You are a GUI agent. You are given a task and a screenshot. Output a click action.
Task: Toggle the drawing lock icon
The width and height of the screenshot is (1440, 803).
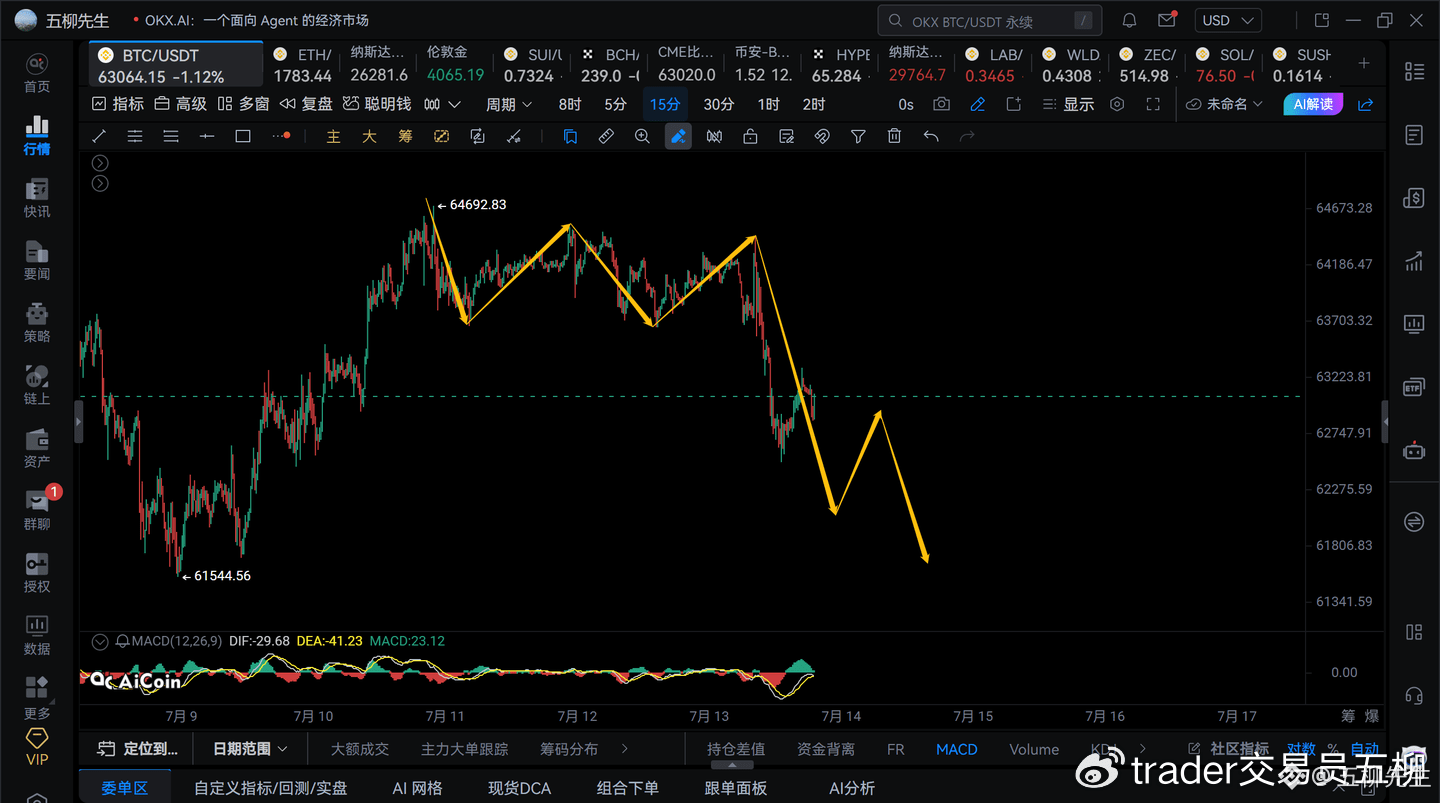750,136
